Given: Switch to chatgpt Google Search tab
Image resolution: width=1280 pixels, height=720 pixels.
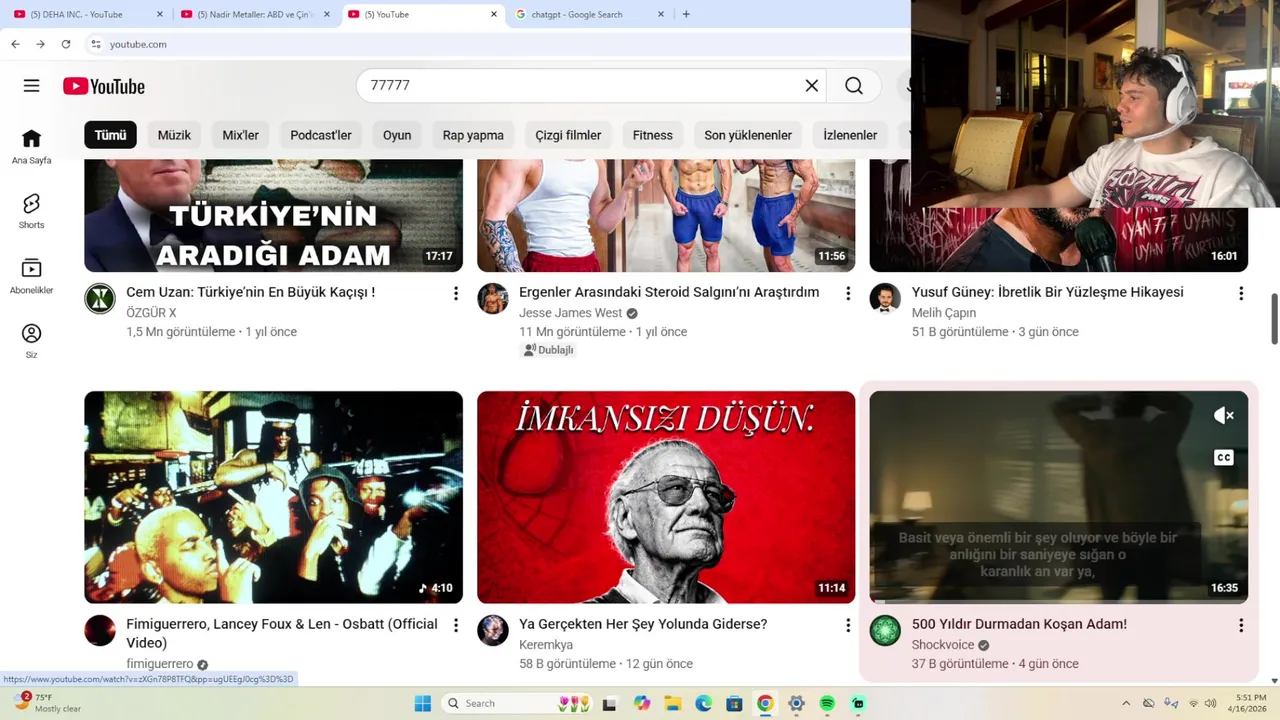Looking at the screenshot, I should (590, 14).
